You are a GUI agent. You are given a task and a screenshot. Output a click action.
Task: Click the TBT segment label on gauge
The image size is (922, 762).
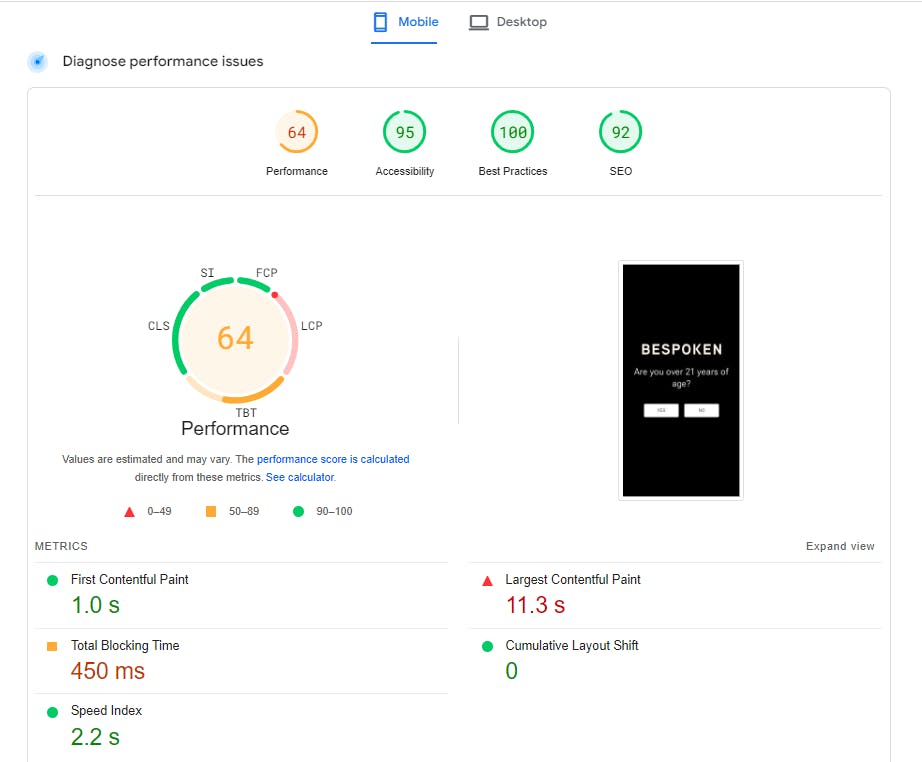pos(246,412)
